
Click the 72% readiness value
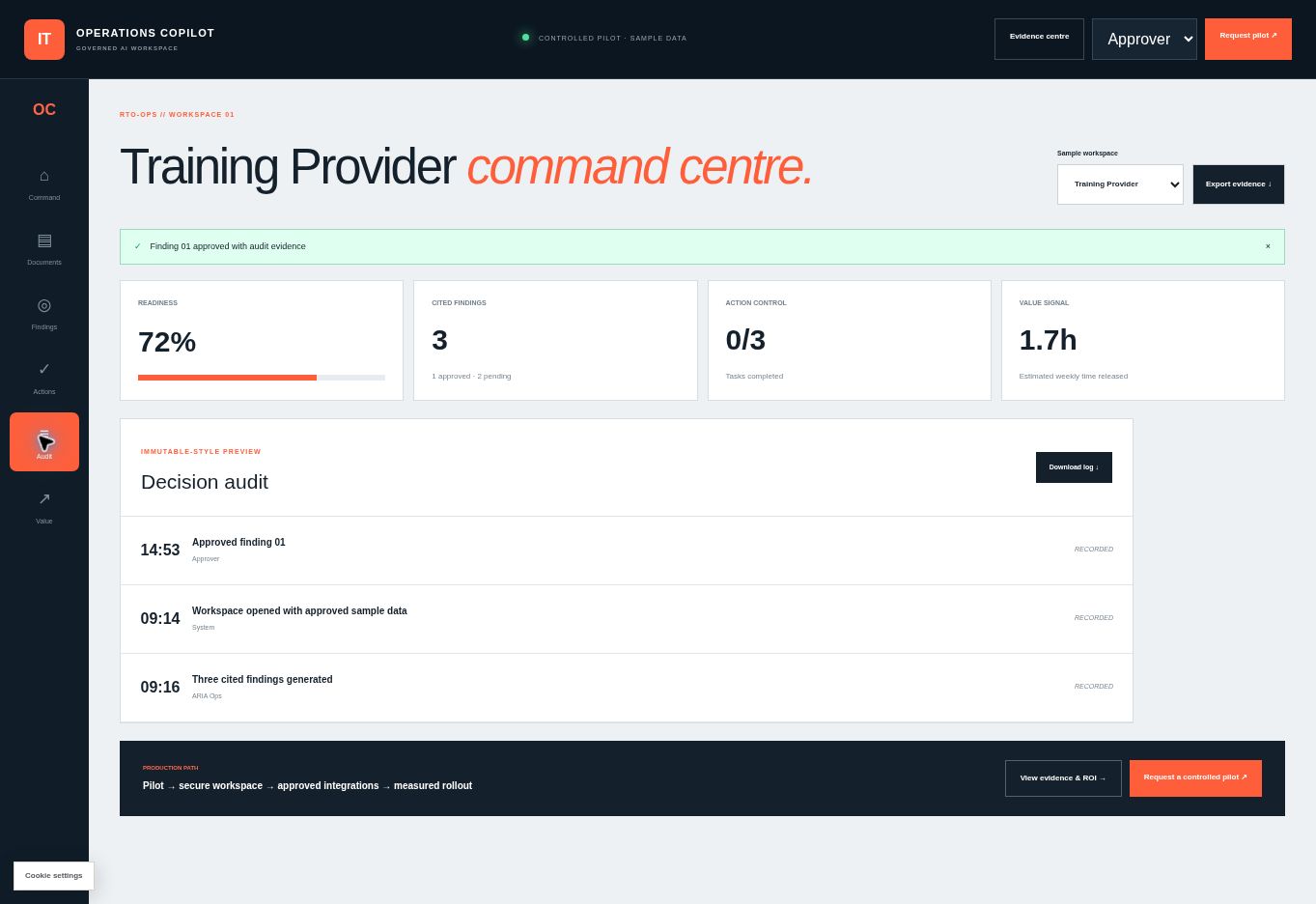tap(167, 342)
